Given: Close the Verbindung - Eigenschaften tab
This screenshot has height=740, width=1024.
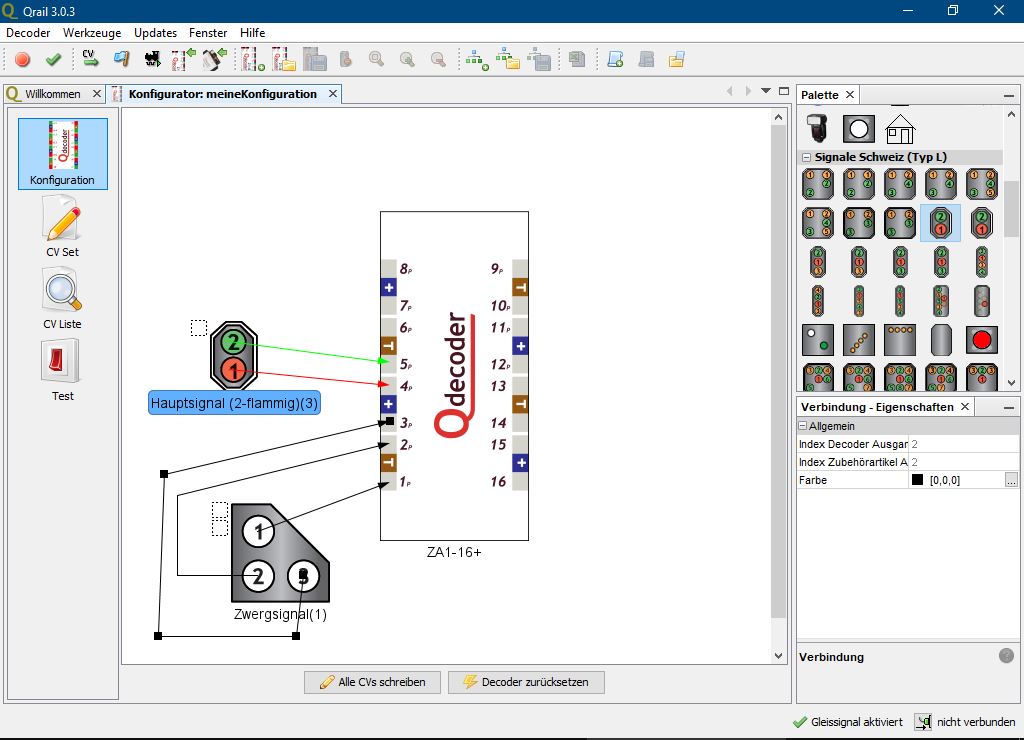Looking at the screenshot, I should pos(965,407).
